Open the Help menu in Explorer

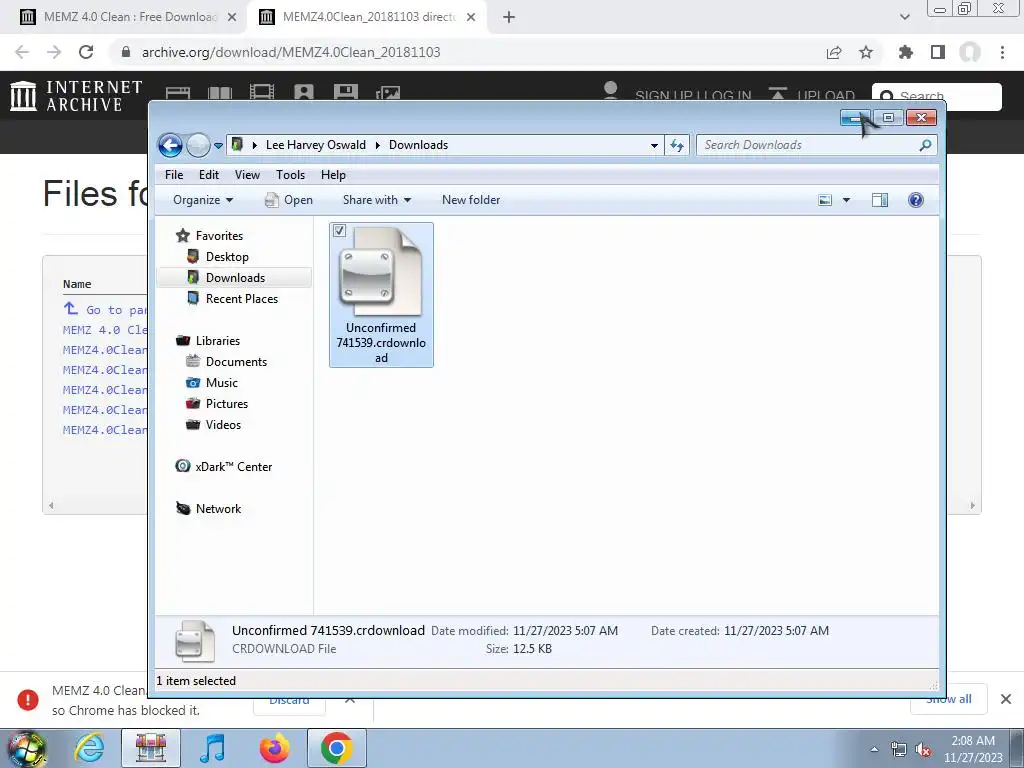[x=333, y=175]
